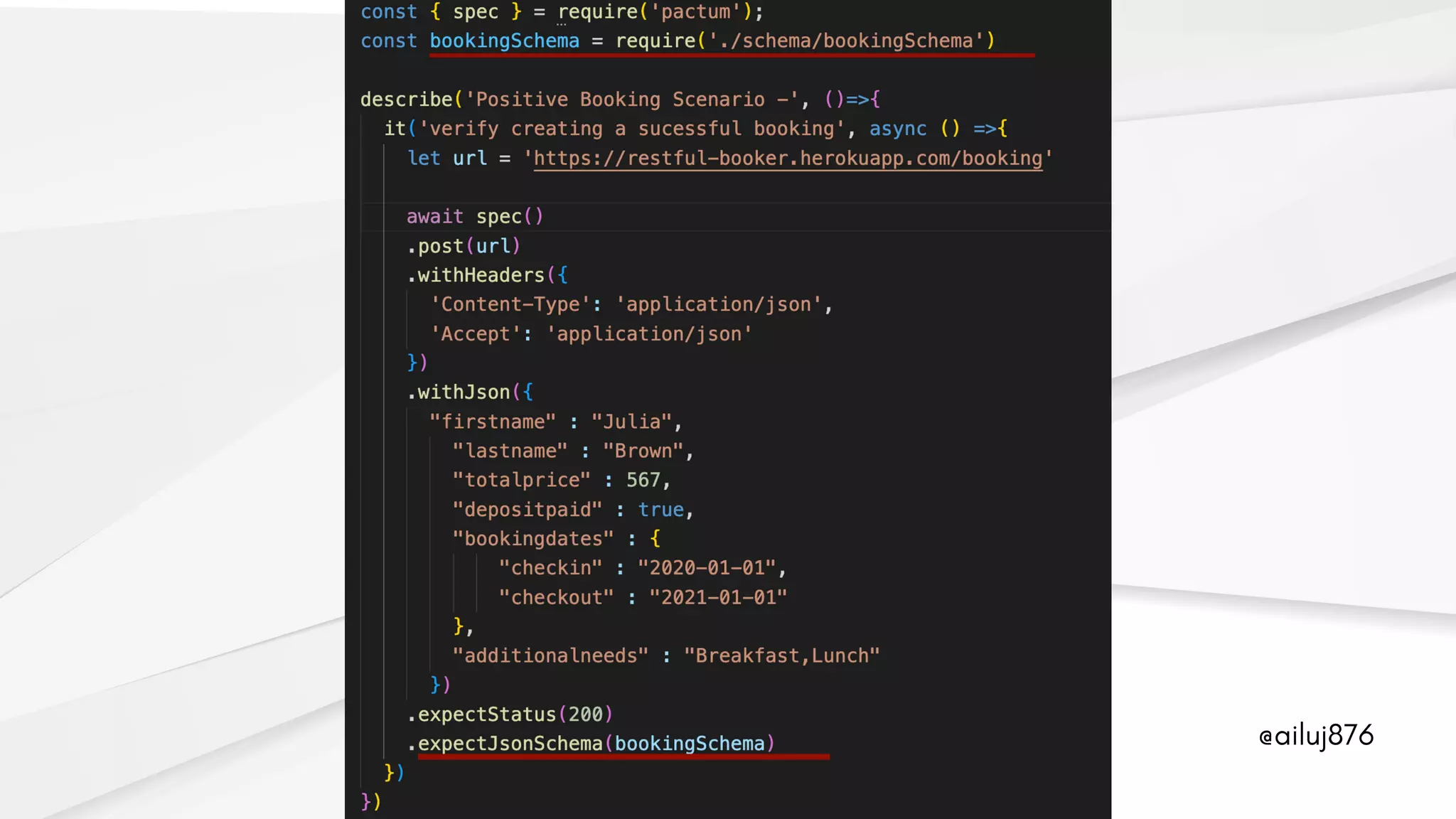Click the 'Content-Type' header key
Screen dimensions: 1456x819
(x=510, y=304)
